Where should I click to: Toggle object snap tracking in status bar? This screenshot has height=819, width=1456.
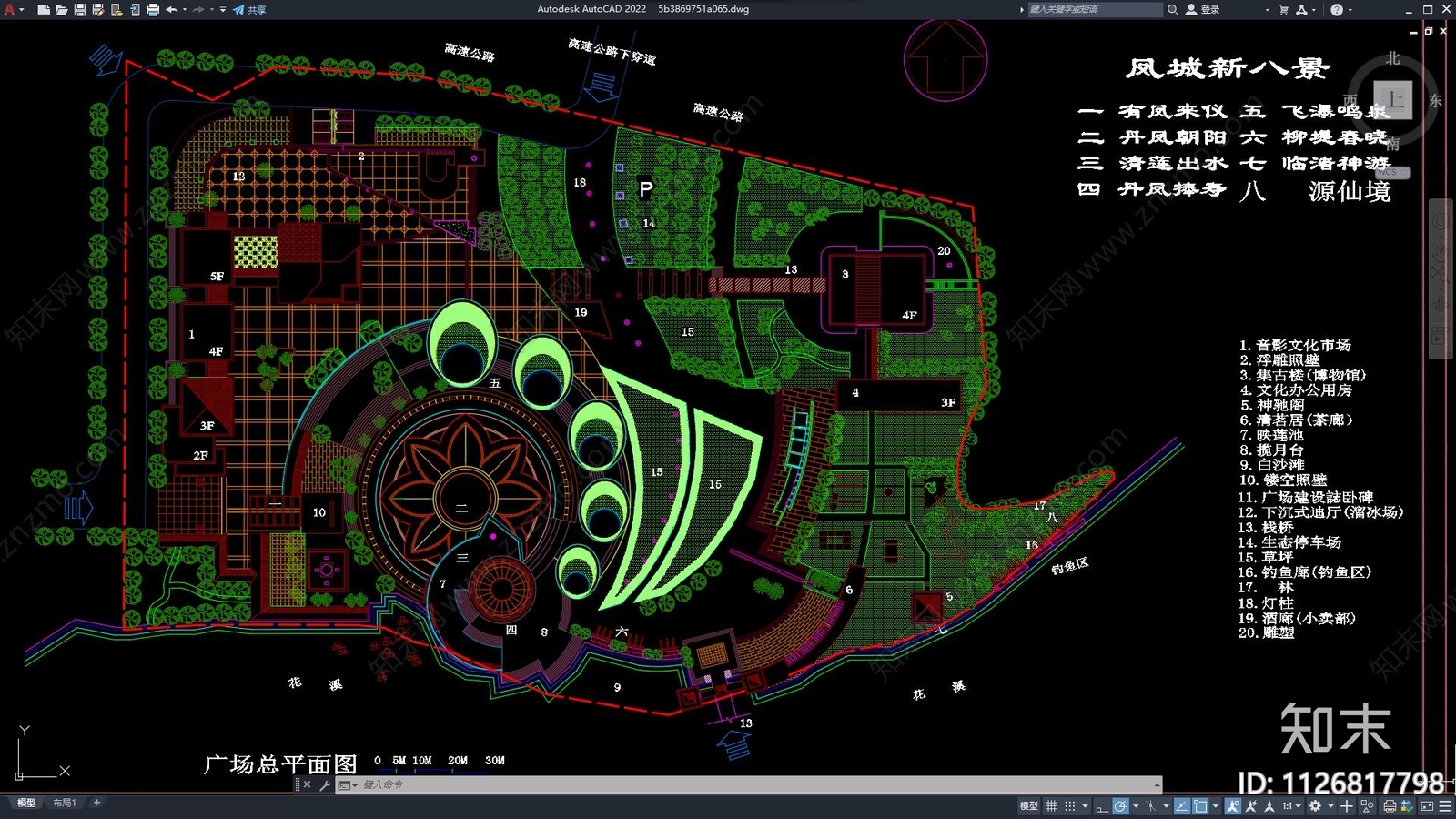(1181, 805)
